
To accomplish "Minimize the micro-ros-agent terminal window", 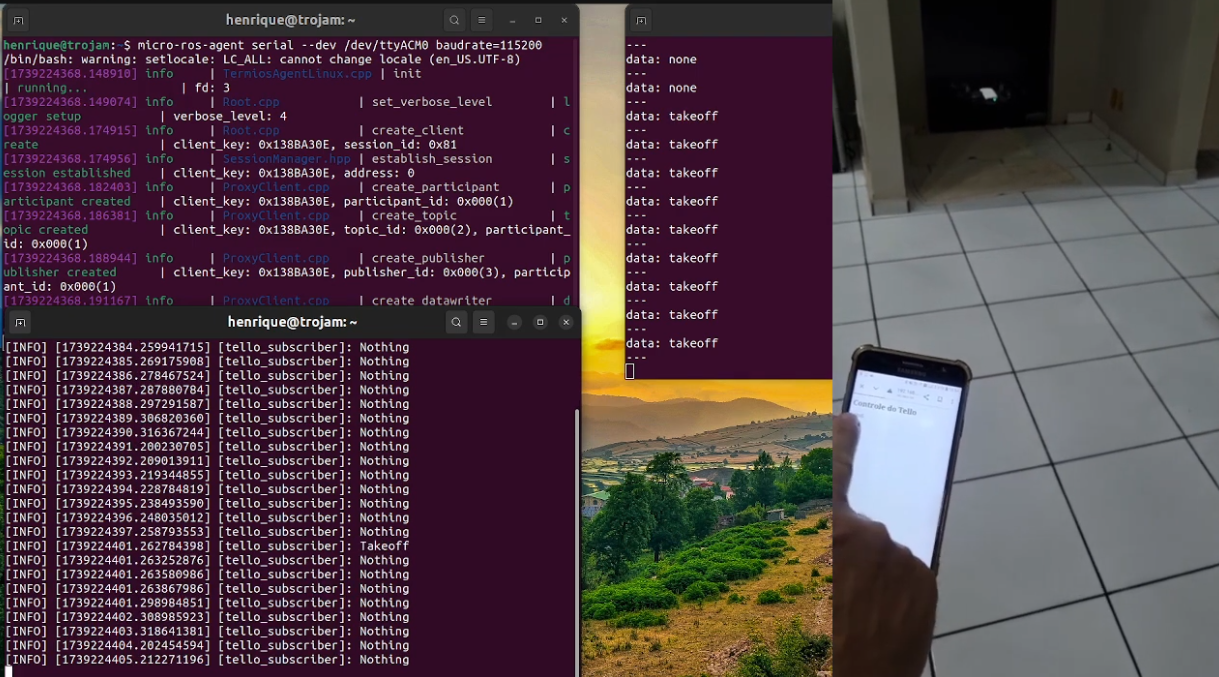I will point(512,20).
